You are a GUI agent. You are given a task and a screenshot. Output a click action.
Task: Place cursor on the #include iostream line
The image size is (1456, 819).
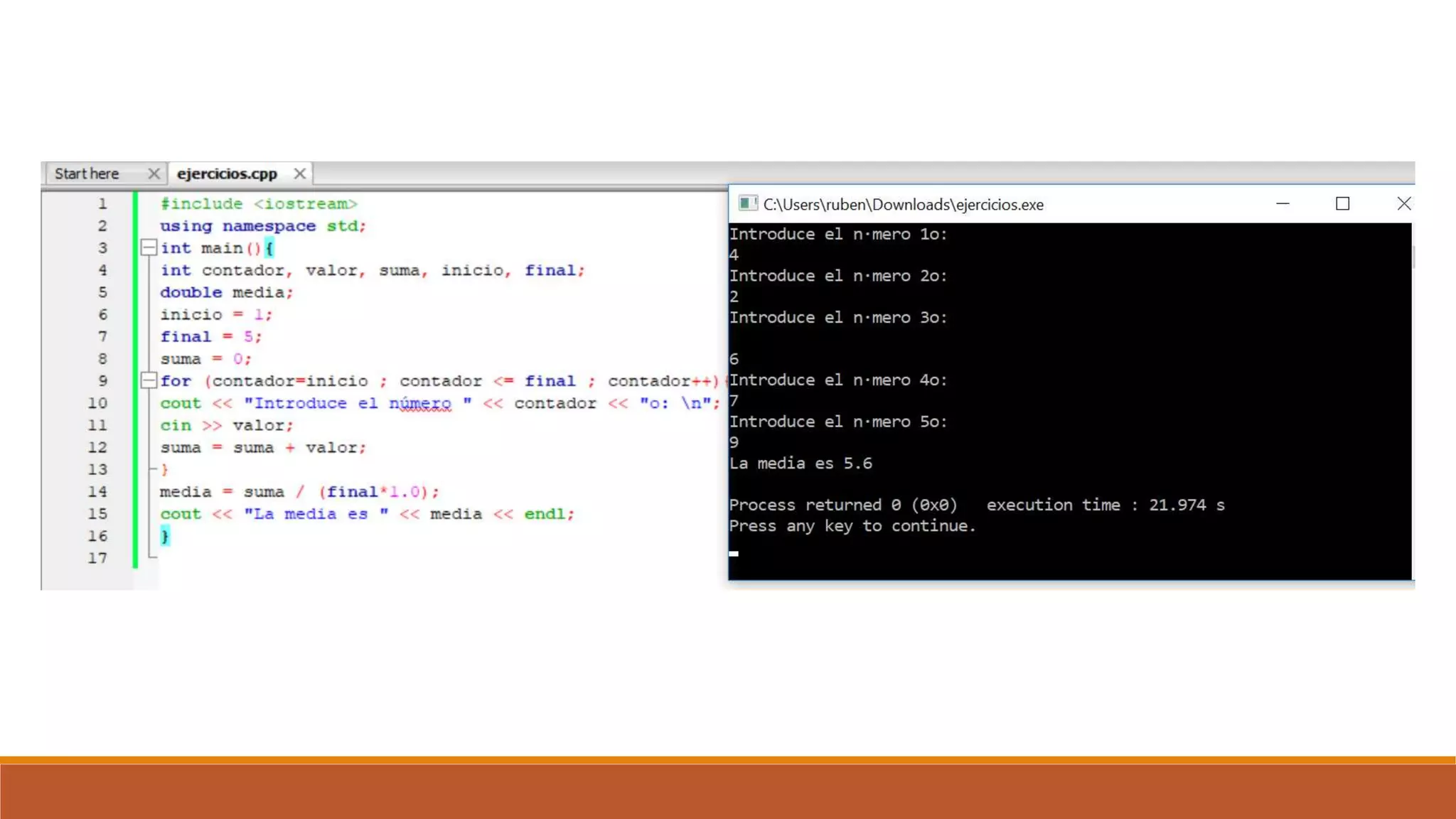pos(259,204)
